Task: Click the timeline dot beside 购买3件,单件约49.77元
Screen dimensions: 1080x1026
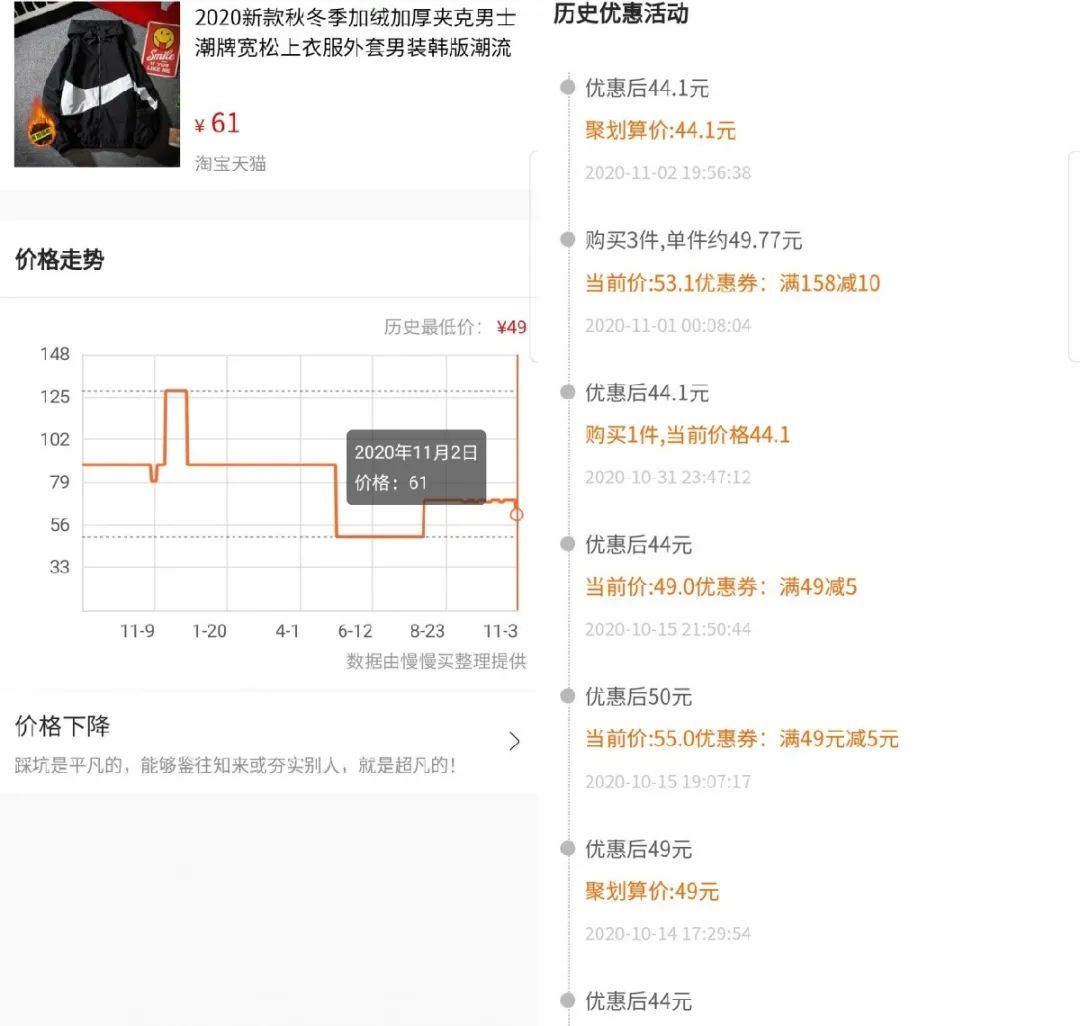Action: pos(568,240)
